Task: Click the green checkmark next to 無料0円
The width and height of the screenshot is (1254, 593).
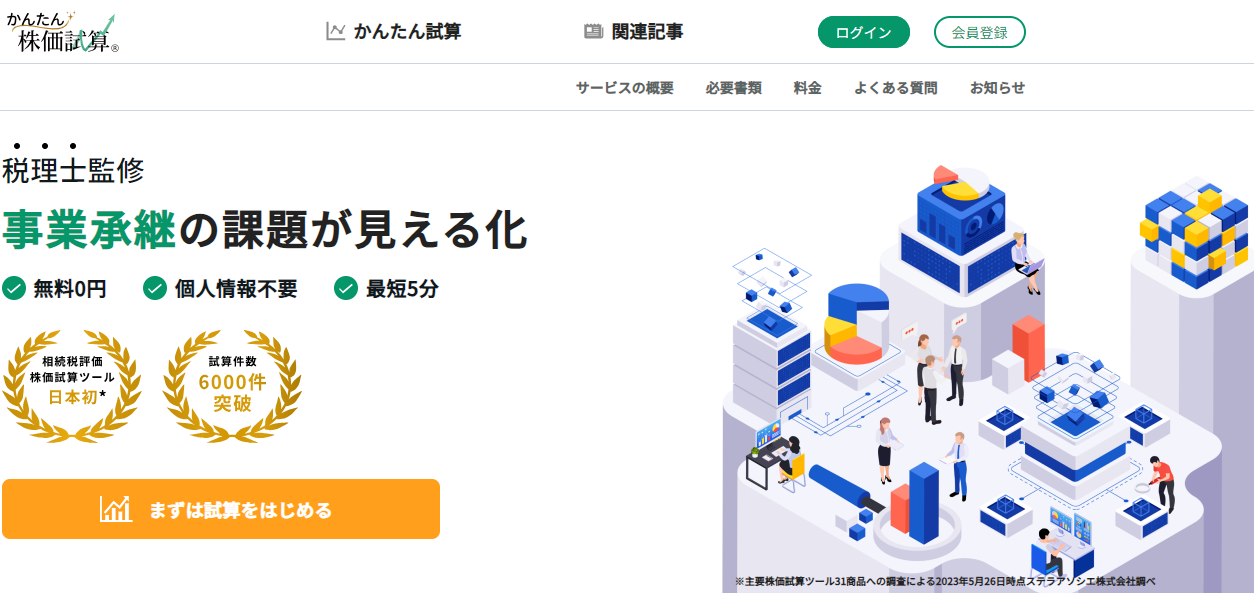Action: tap(14, 289)
